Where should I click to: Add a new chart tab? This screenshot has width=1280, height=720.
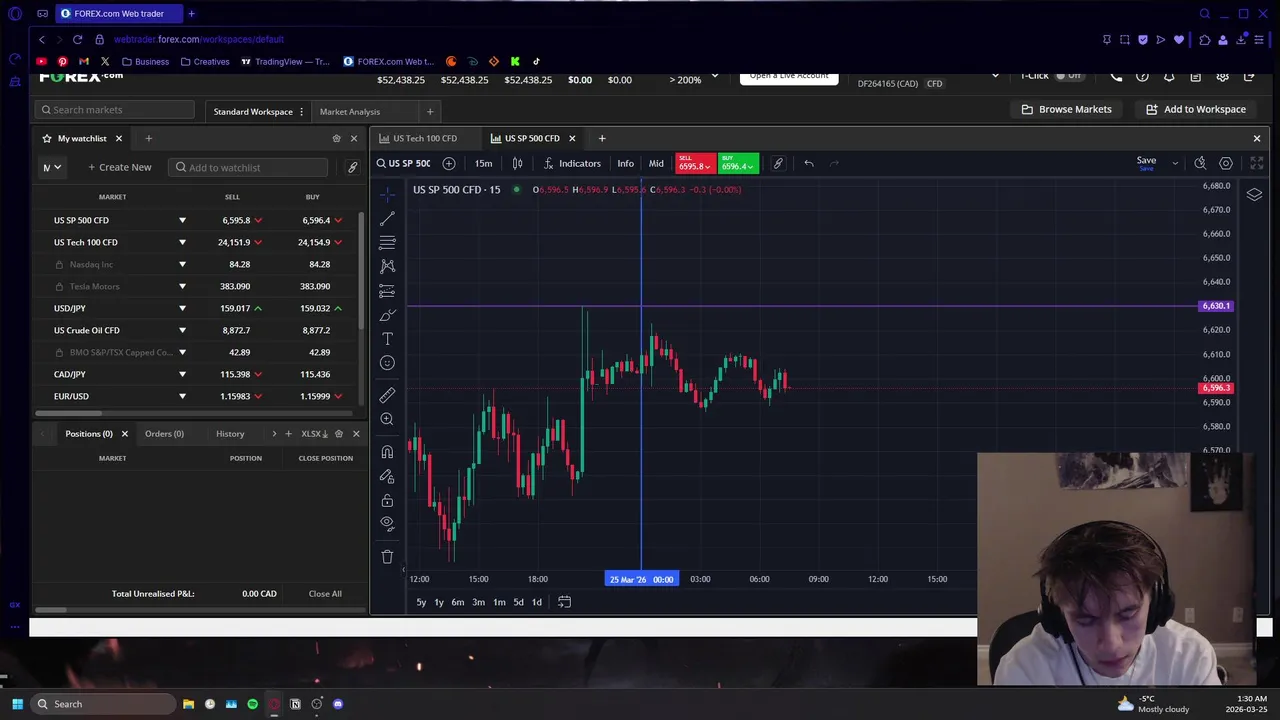click(602, 138)
